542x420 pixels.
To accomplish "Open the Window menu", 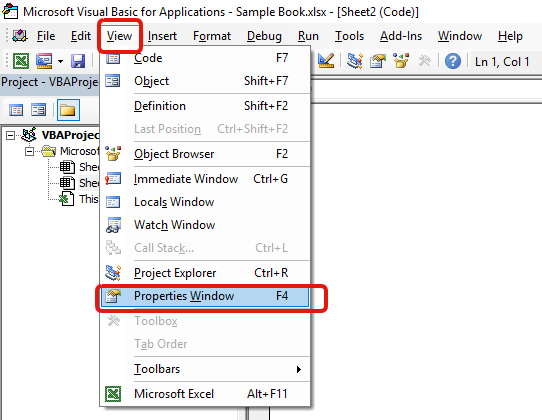I will point(460,36).
